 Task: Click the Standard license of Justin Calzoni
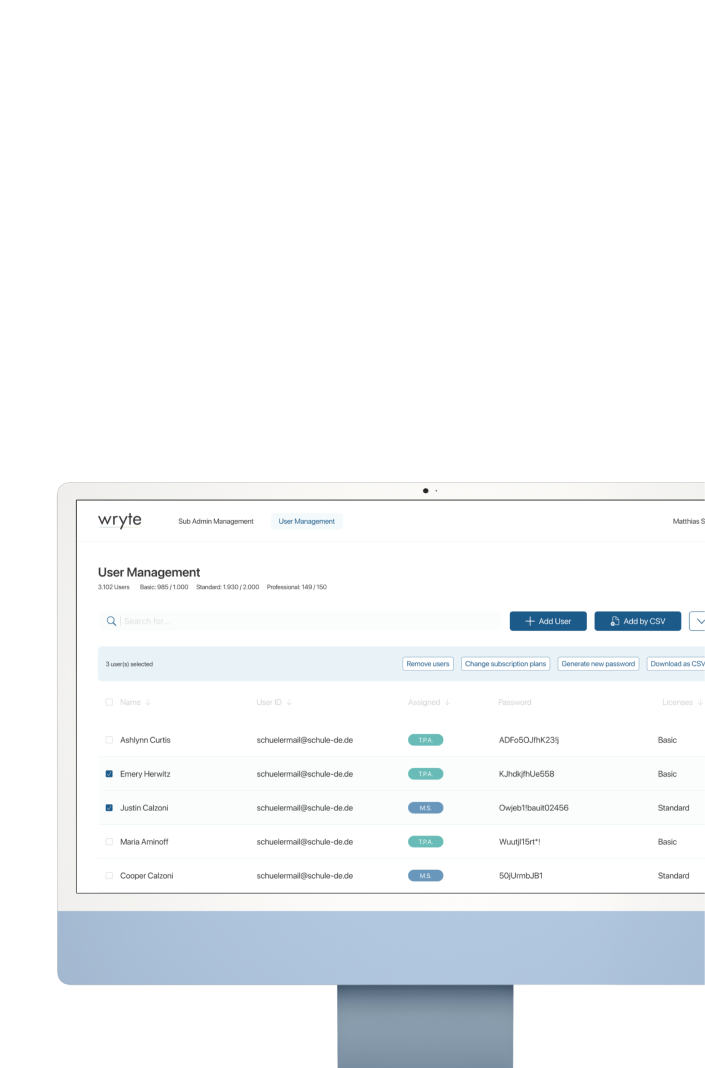[x=673, y=808]
